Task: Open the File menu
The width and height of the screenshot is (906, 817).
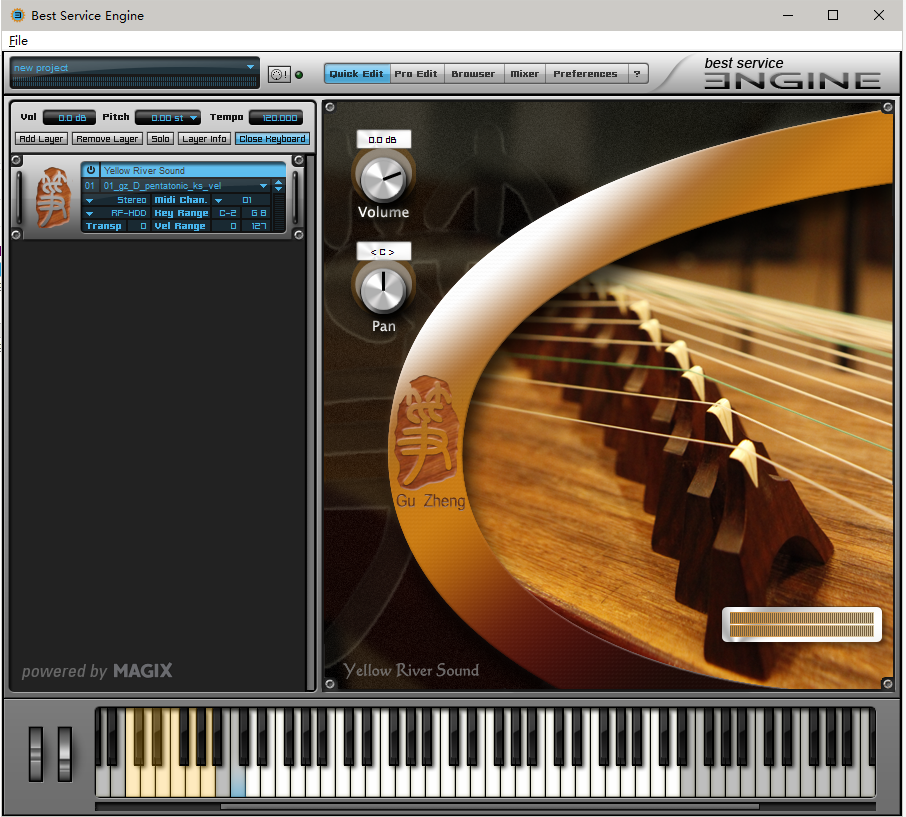Action: point(18,41)
